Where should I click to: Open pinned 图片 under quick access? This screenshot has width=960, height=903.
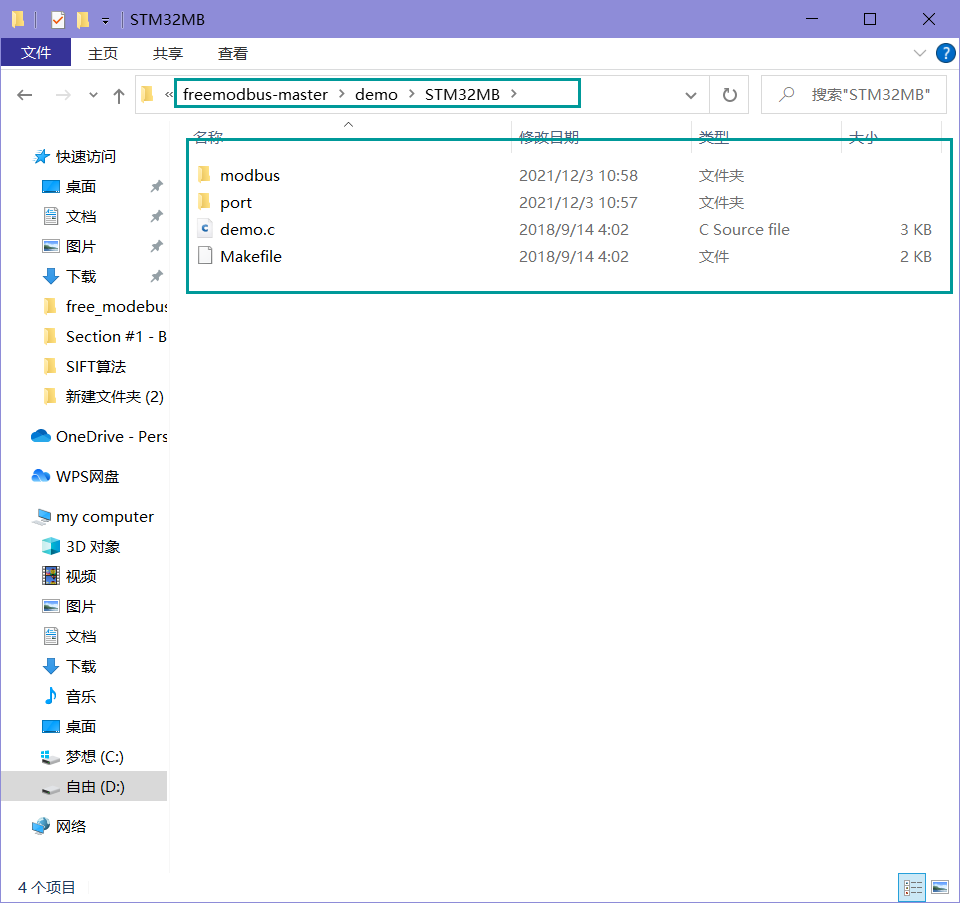pos(80,247)
